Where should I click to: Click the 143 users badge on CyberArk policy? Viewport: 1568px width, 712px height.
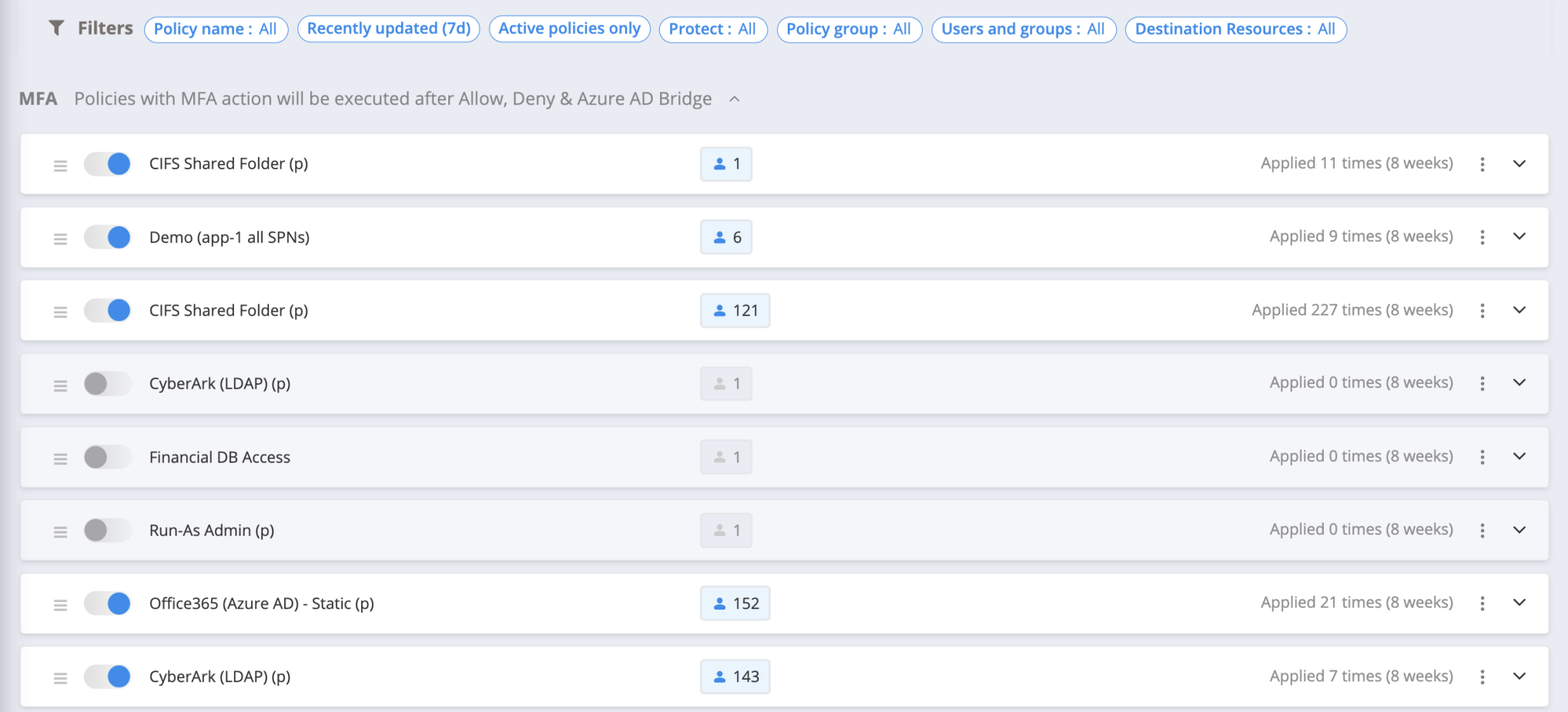point(735,677)
